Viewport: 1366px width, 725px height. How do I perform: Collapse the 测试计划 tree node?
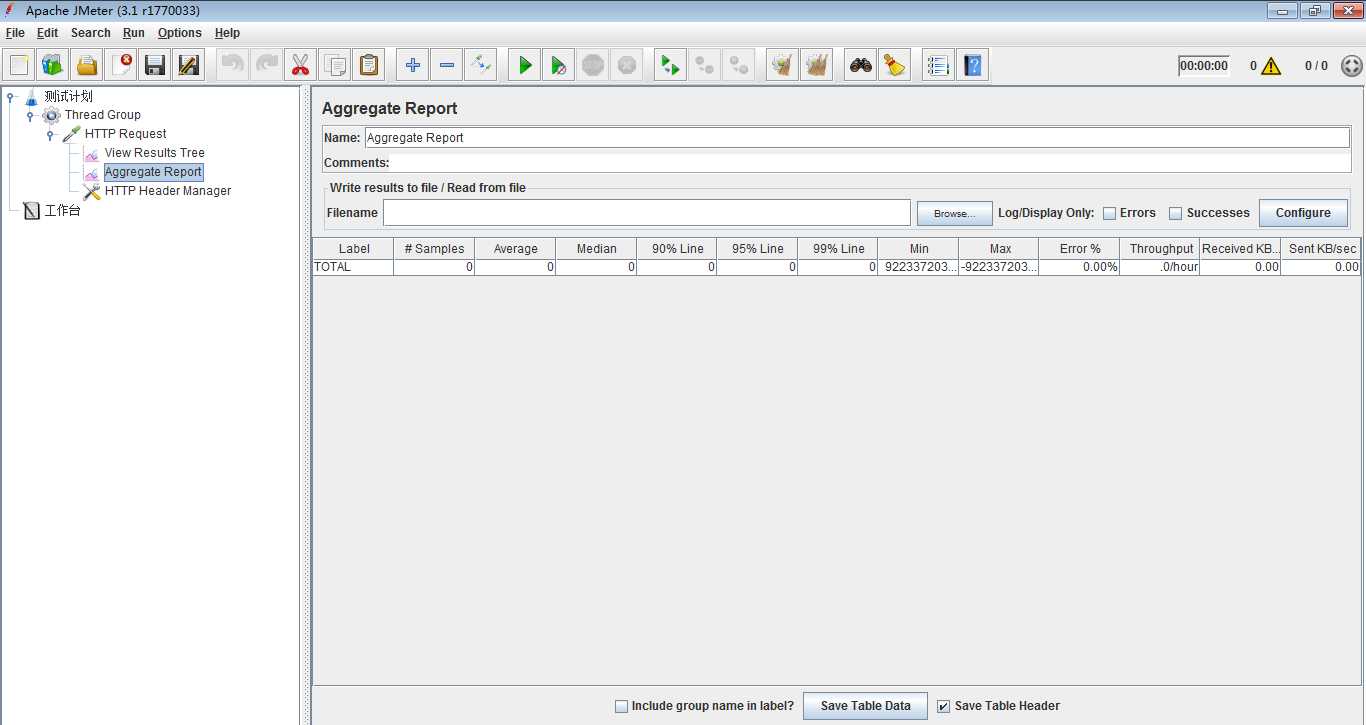(10, 97)
